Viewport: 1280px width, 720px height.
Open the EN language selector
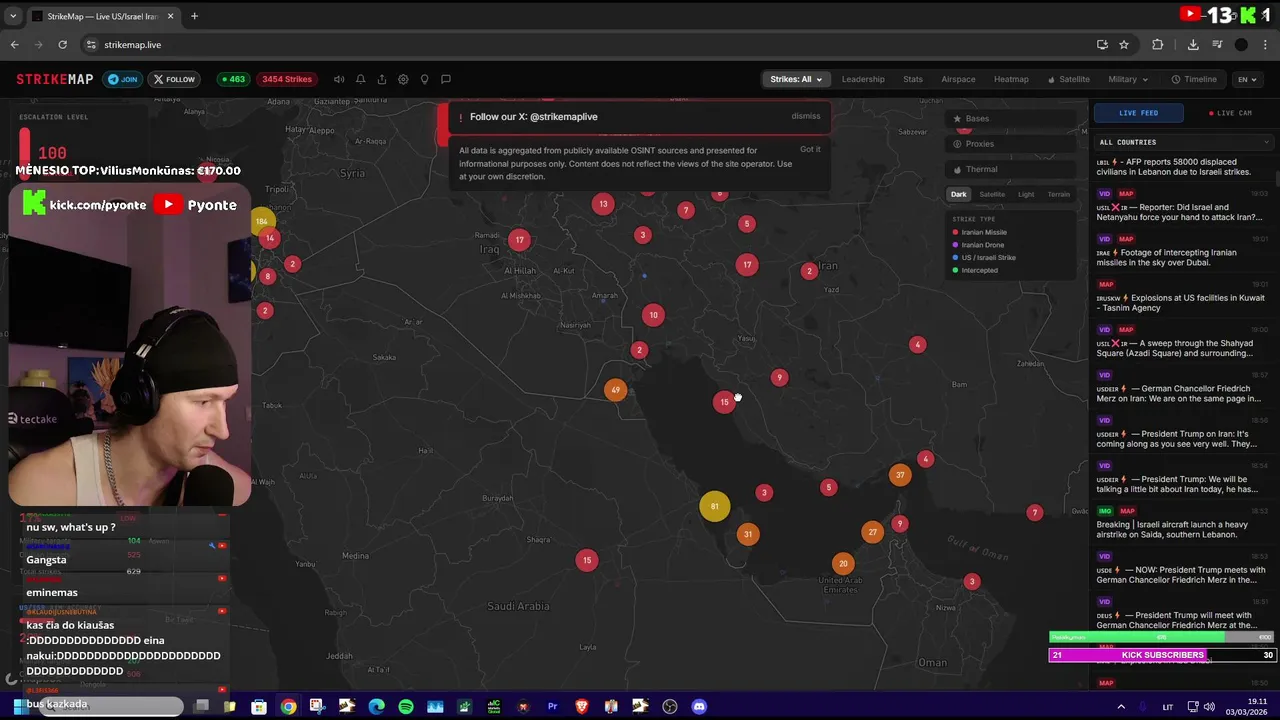click(x=1247, y=79)
